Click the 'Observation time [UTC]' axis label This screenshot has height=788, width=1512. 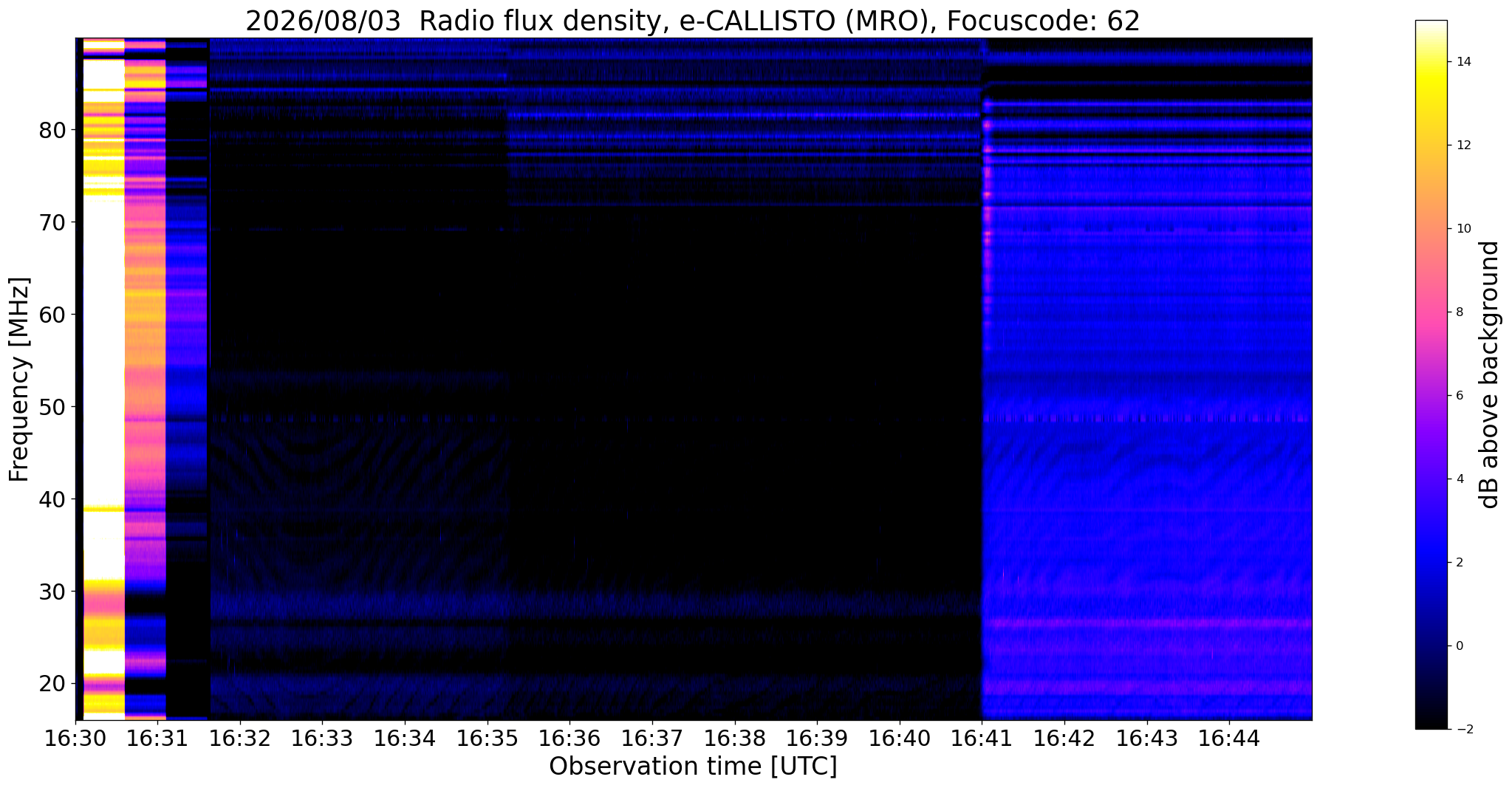(693, 766)
